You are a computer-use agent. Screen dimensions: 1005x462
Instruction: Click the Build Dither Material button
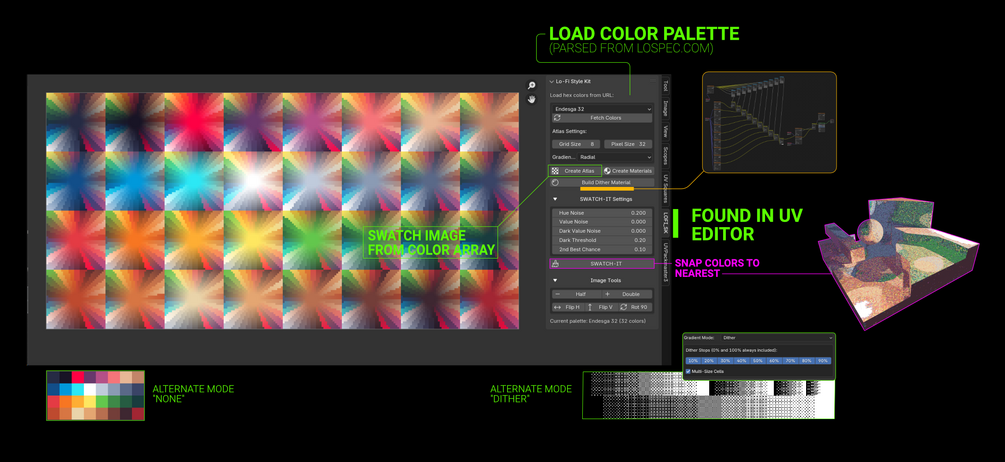pyautogui.click(x=602, y=183)
